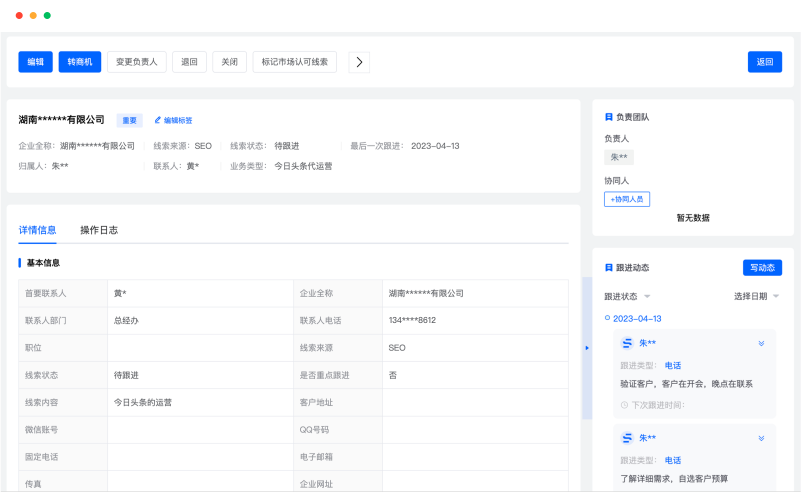Open the 跟进状态 dropdown
801x492 pixels.
[627, 296]
